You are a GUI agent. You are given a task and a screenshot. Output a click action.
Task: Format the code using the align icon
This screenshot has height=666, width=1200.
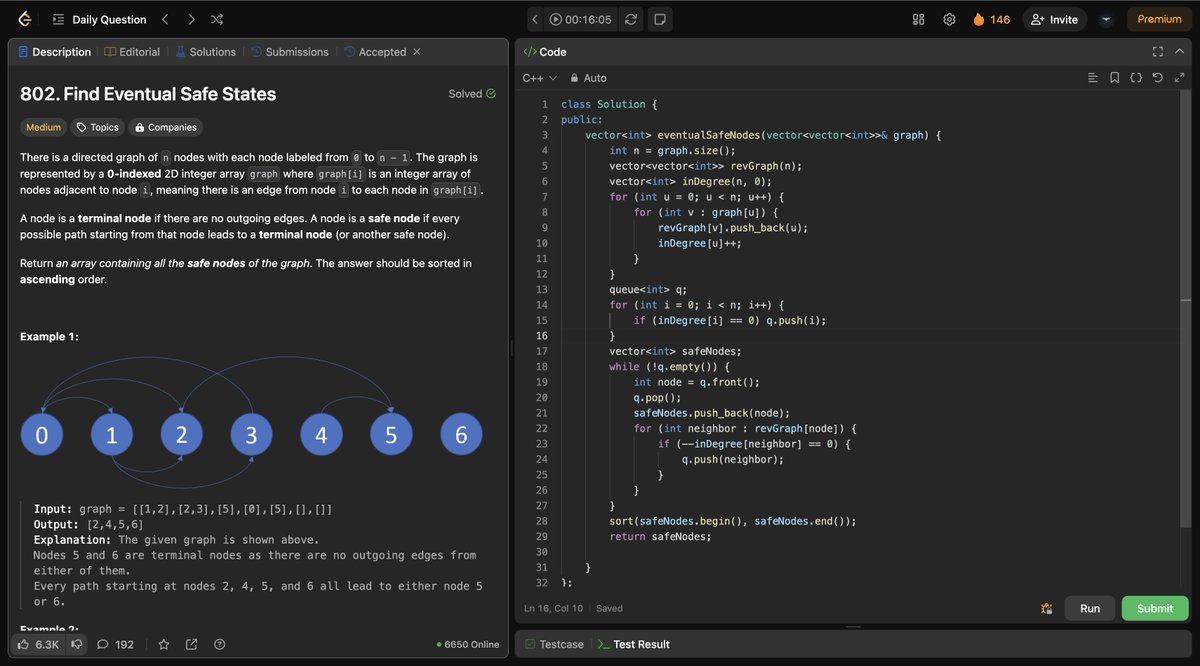tap(1093, 77)
